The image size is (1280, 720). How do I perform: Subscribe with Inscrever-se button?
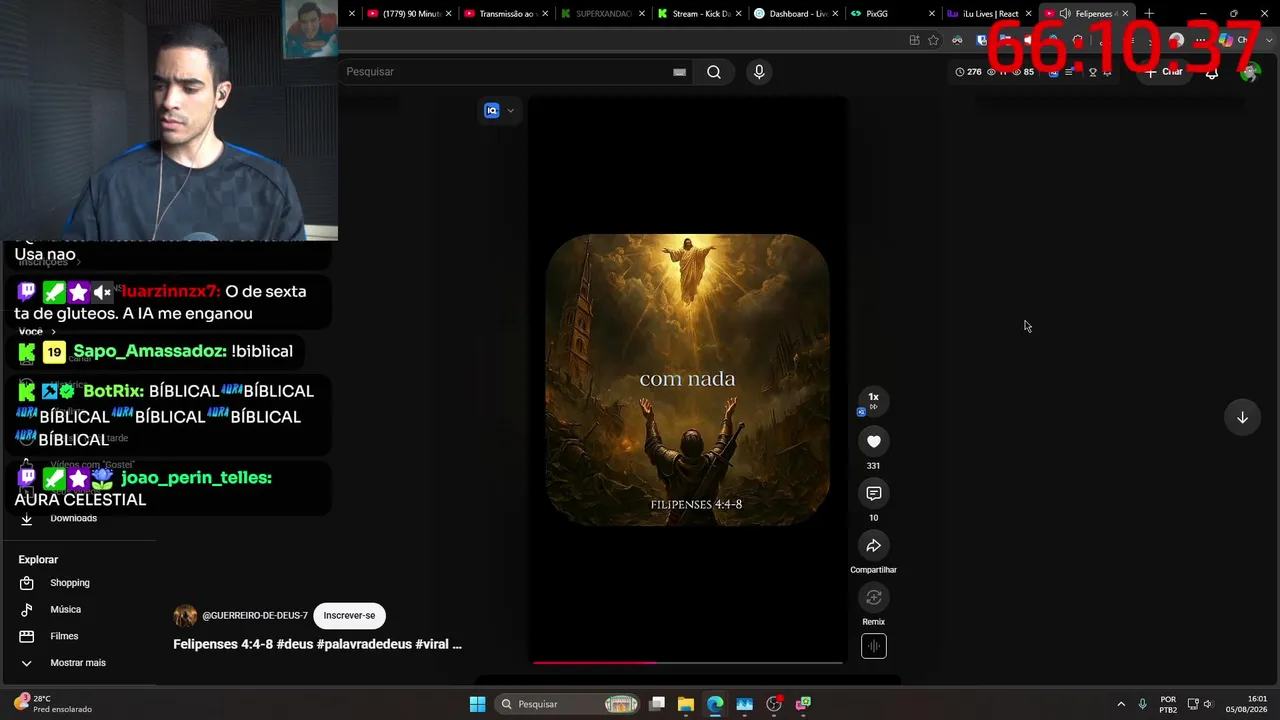pyautogui.click(x=349, y=615)
